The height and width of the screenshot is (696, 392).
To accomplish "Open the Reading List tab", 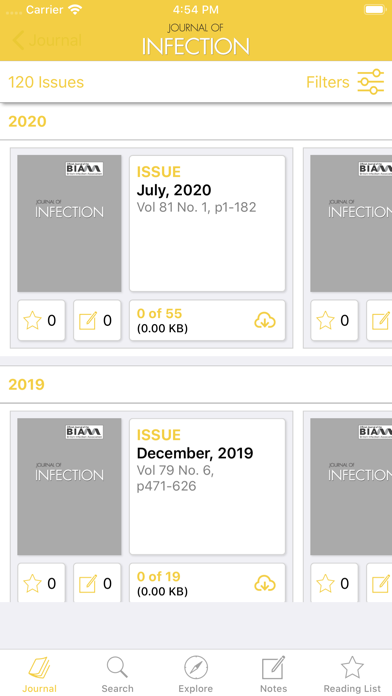I will (352, 675).
